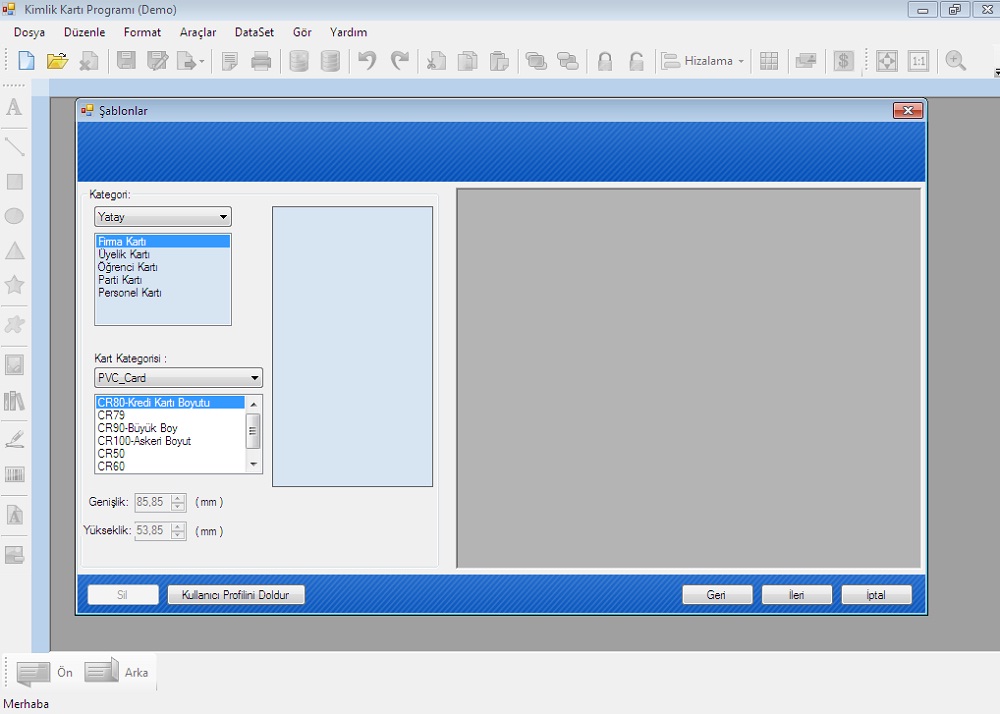Screen dimensions: 1000x714
Task: Click the Zoom magnifier icon
Action: click(x=955, y=61)
